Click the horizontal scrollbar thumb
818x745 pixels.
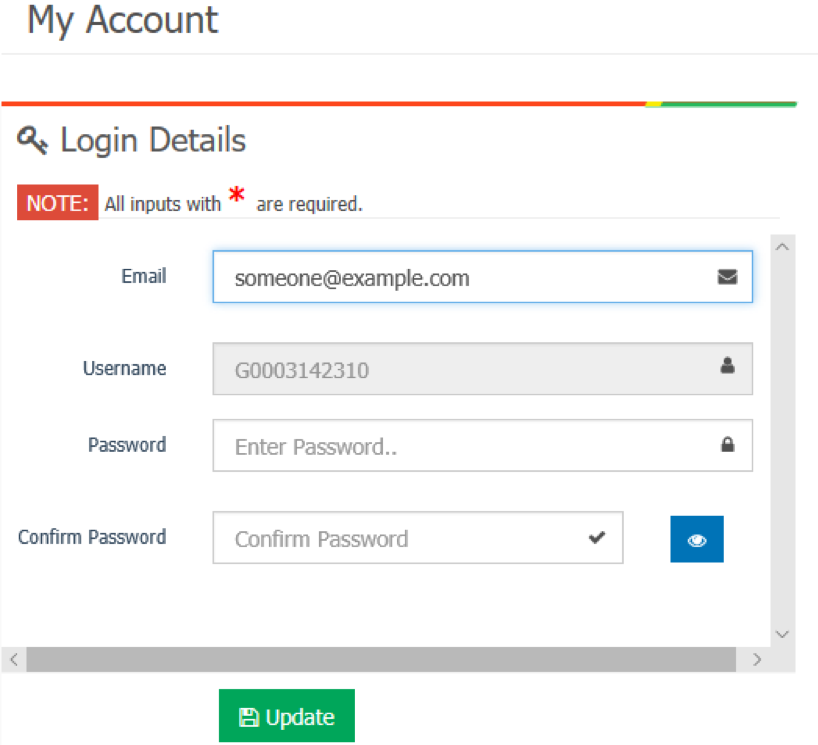(381, 659)
